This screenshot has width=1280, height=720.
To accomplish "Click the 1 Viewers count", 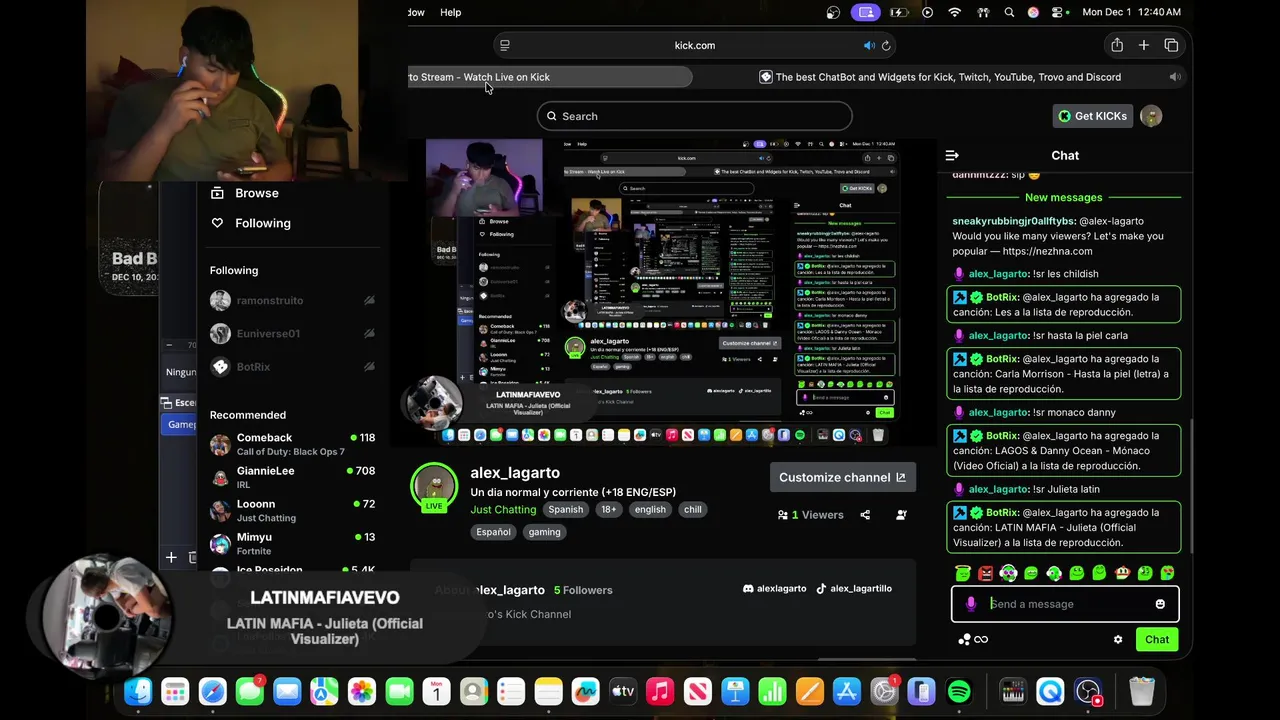I will coord(810,515).
